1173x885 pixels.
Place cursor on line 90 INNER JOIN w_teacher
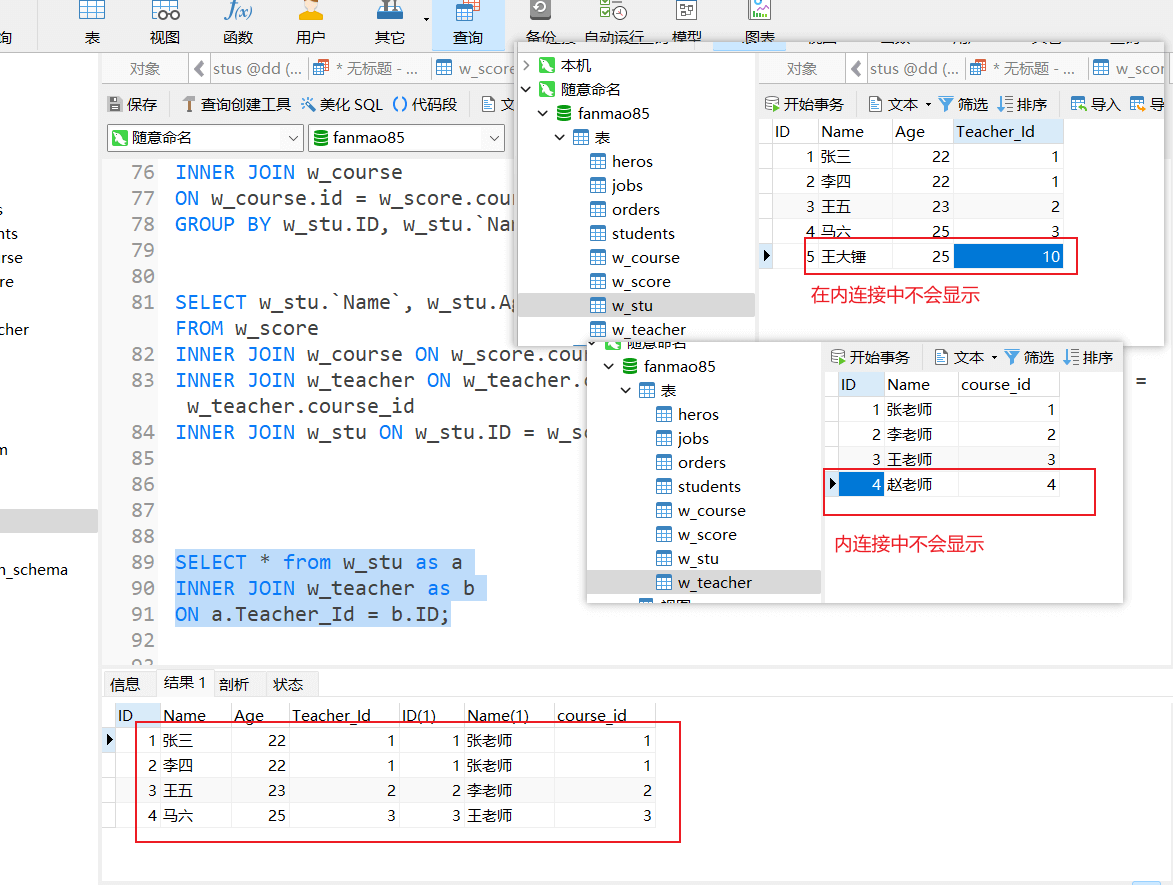coord(325,588)
